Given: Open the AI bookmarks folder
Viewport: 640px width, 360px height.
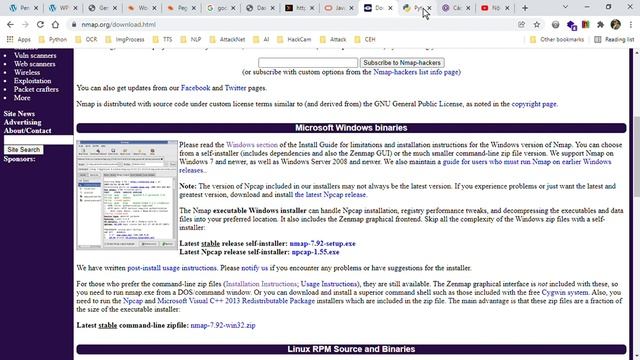Looking at the screenshot, I should click(x=261, y=40).
